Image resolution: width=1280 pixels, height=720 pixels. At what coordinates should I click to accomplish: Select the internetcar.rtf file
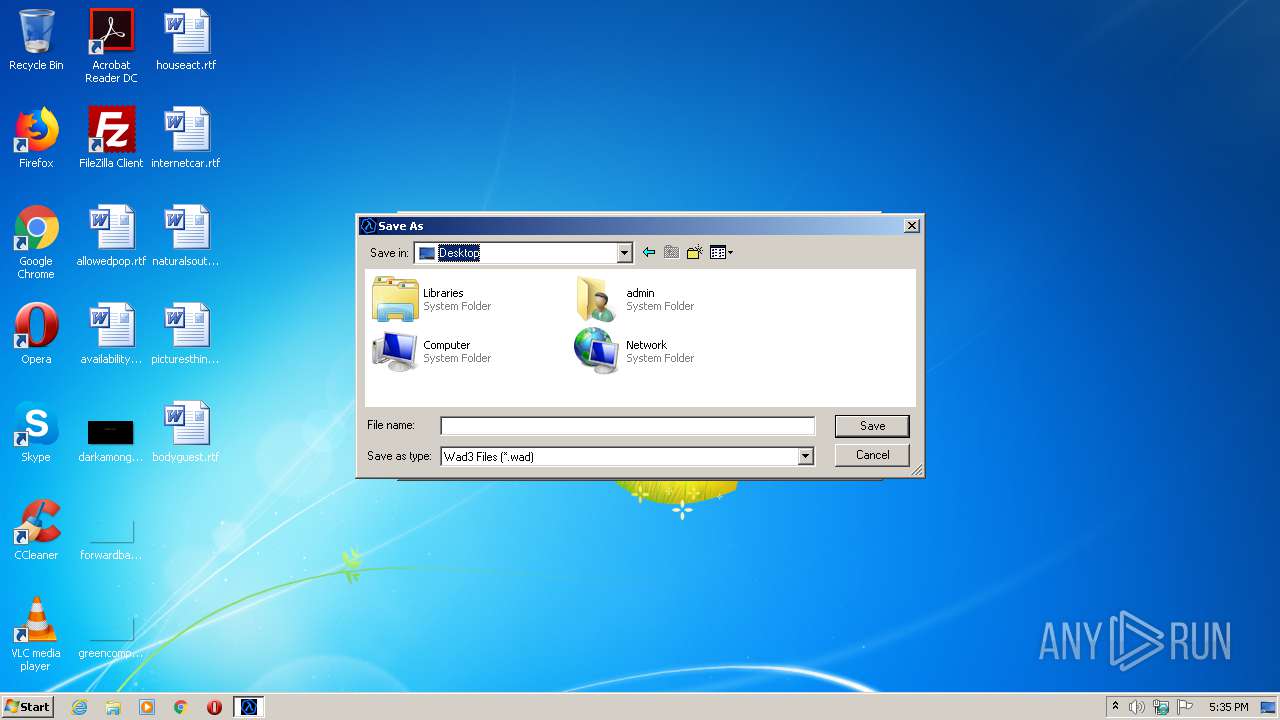coord(186,138)
